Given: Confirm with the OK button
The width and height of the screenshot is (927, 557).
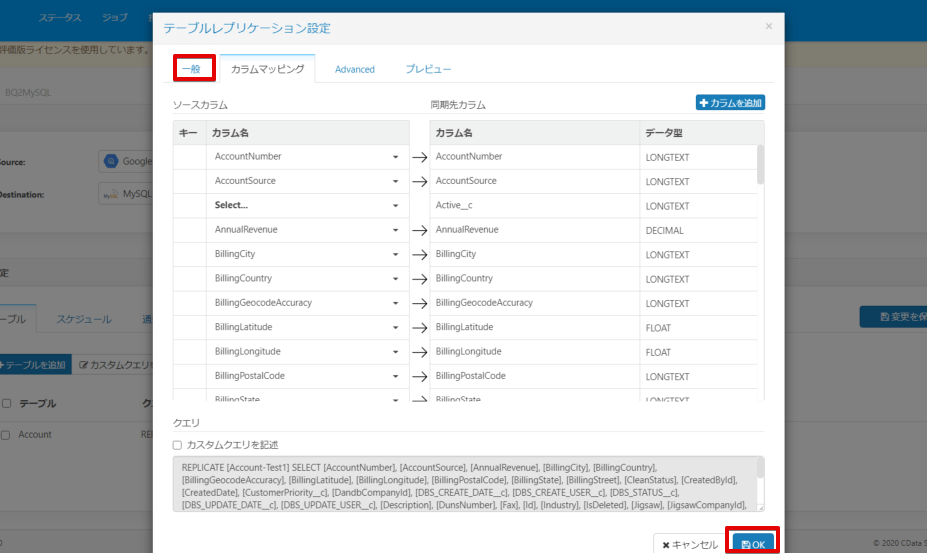Looking at the screenshot, I should coord(753,544).
